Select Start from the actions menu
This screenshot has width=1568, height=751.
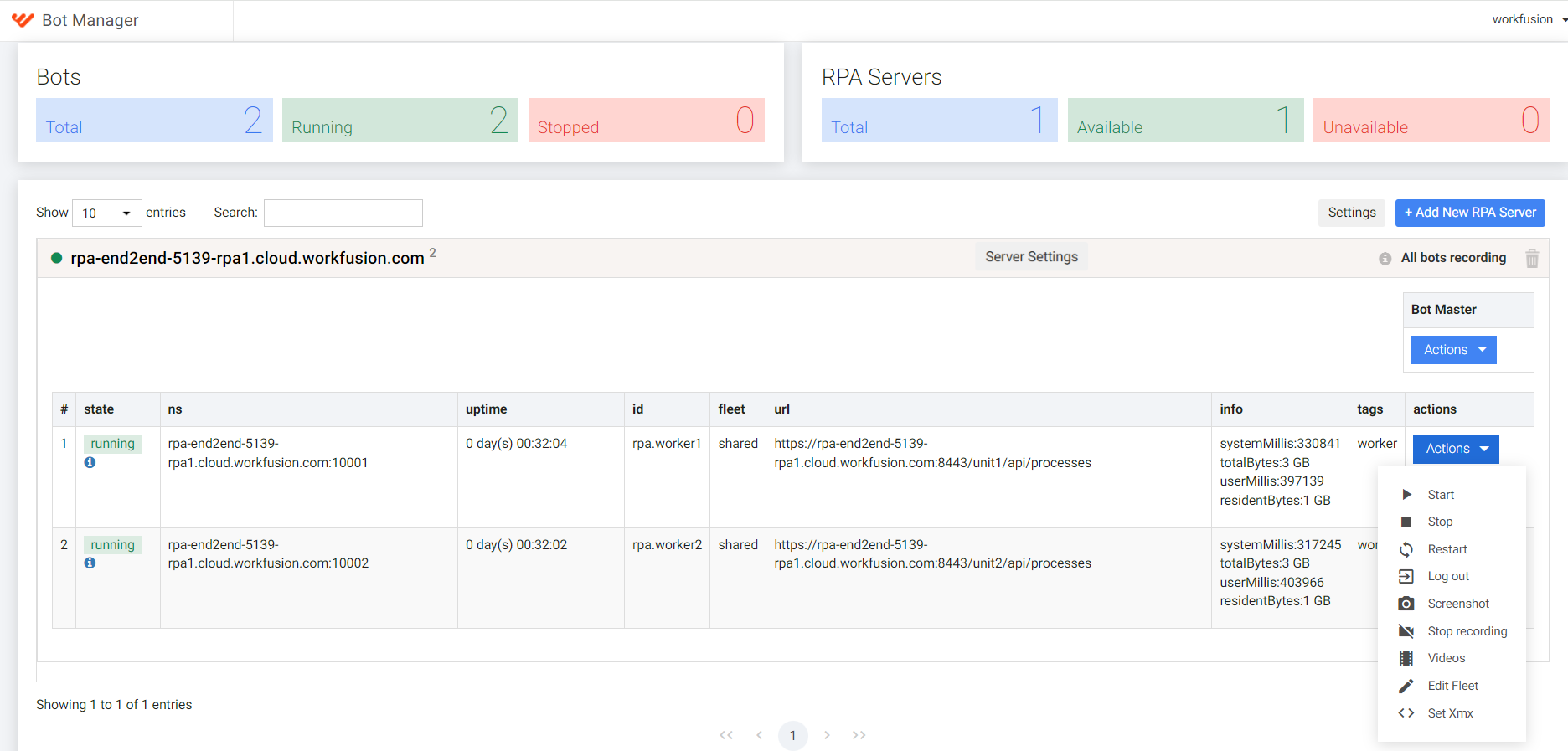click(1441, 495)
